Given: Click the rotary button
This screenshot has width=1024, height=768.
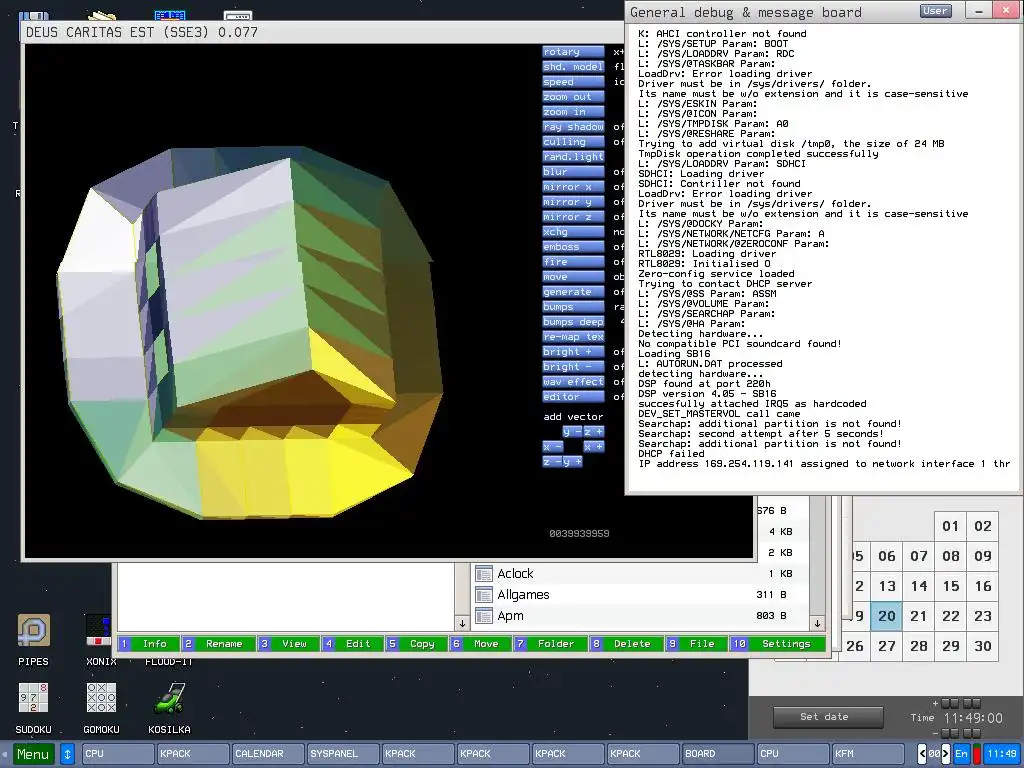Looking at the screenshot, I should click(x=573, y=52).
